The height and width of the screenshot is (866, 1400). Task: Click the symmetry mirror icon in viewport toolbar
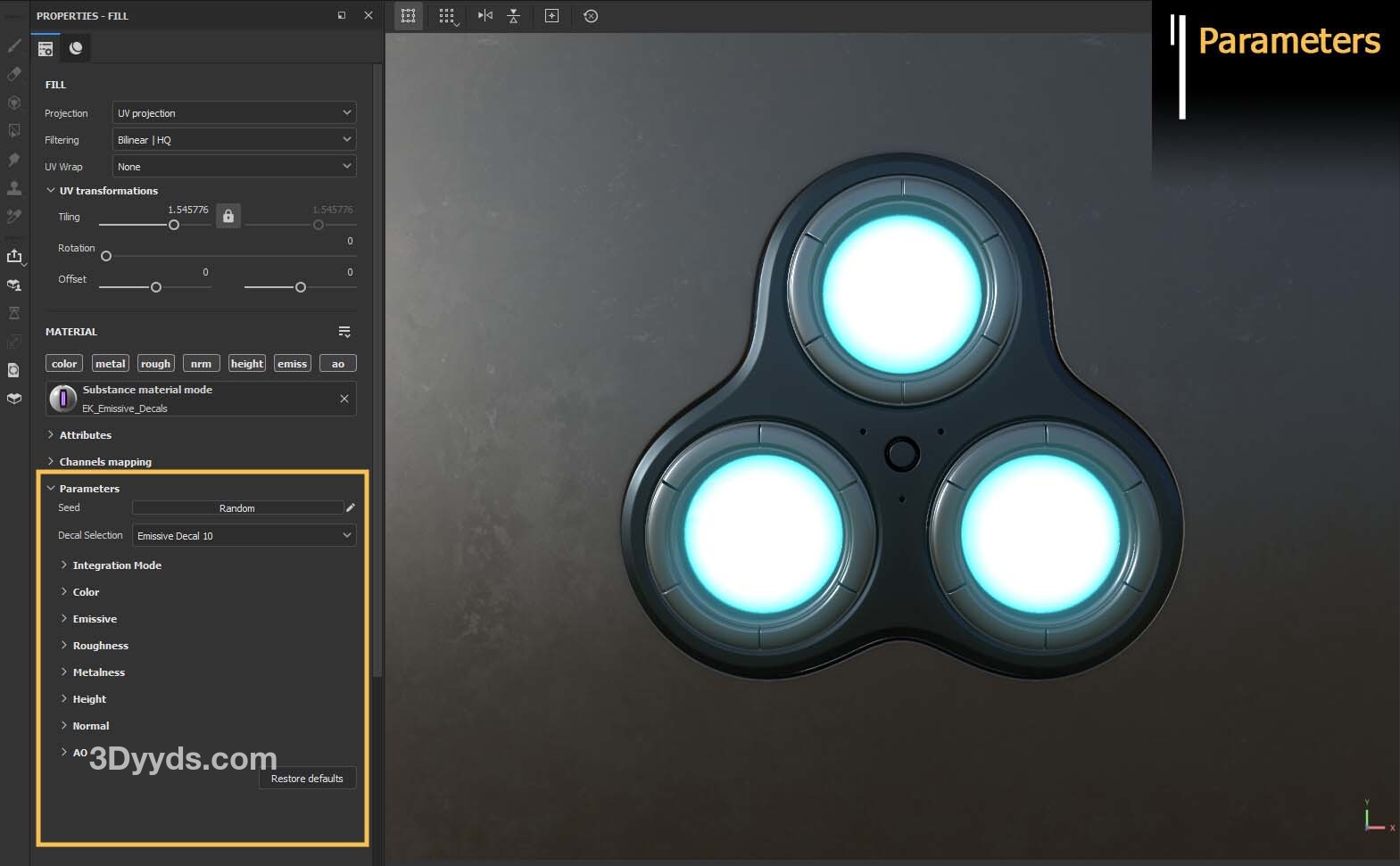(x=485, y=16)
